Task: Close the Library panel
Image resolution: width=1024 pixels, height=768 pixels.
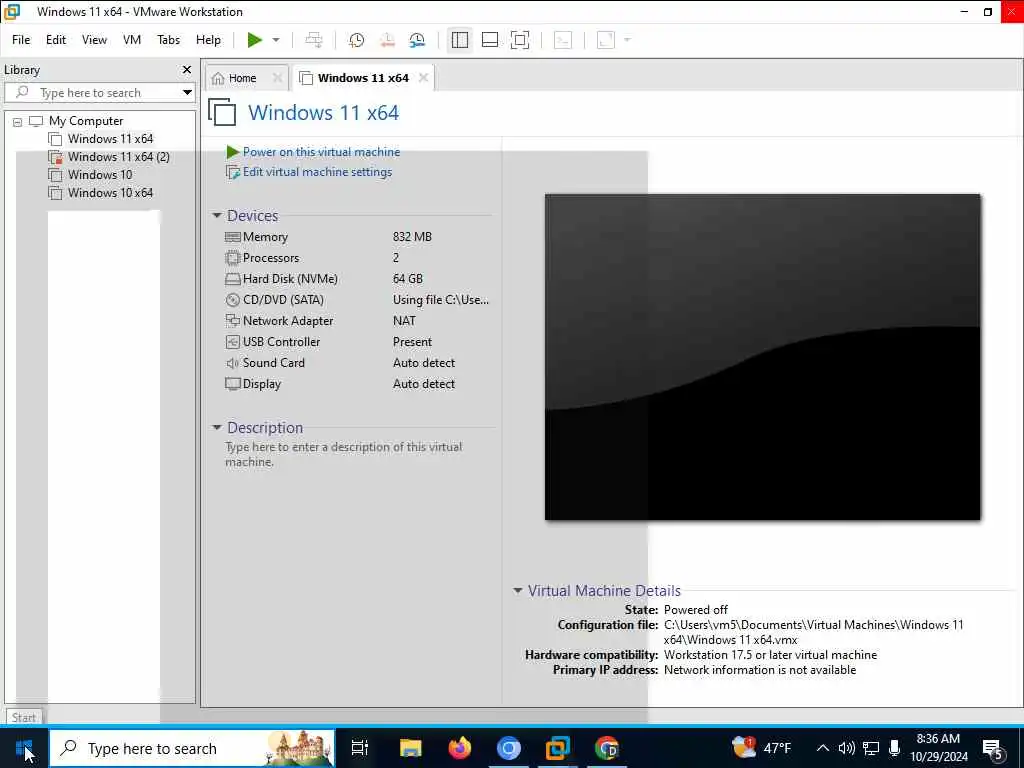Action: [x=187, y=69]
